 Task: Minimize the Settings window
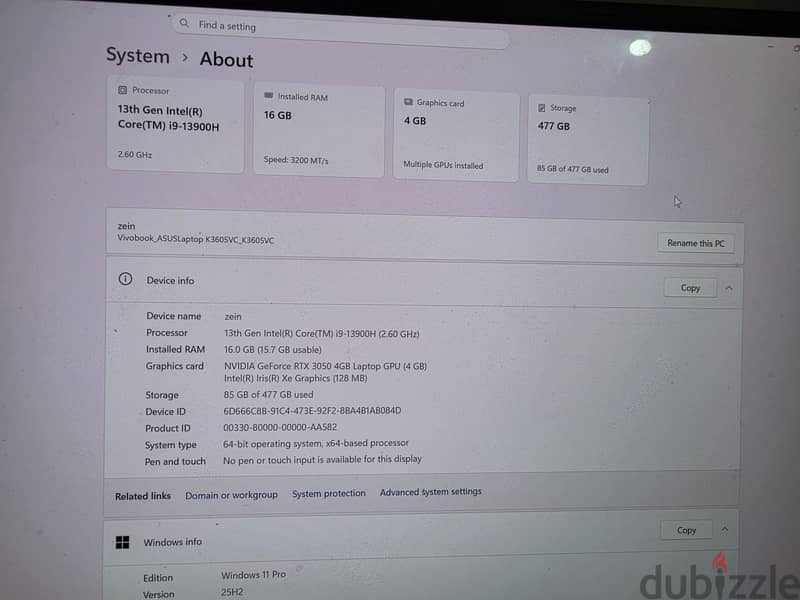coord(770,46)
